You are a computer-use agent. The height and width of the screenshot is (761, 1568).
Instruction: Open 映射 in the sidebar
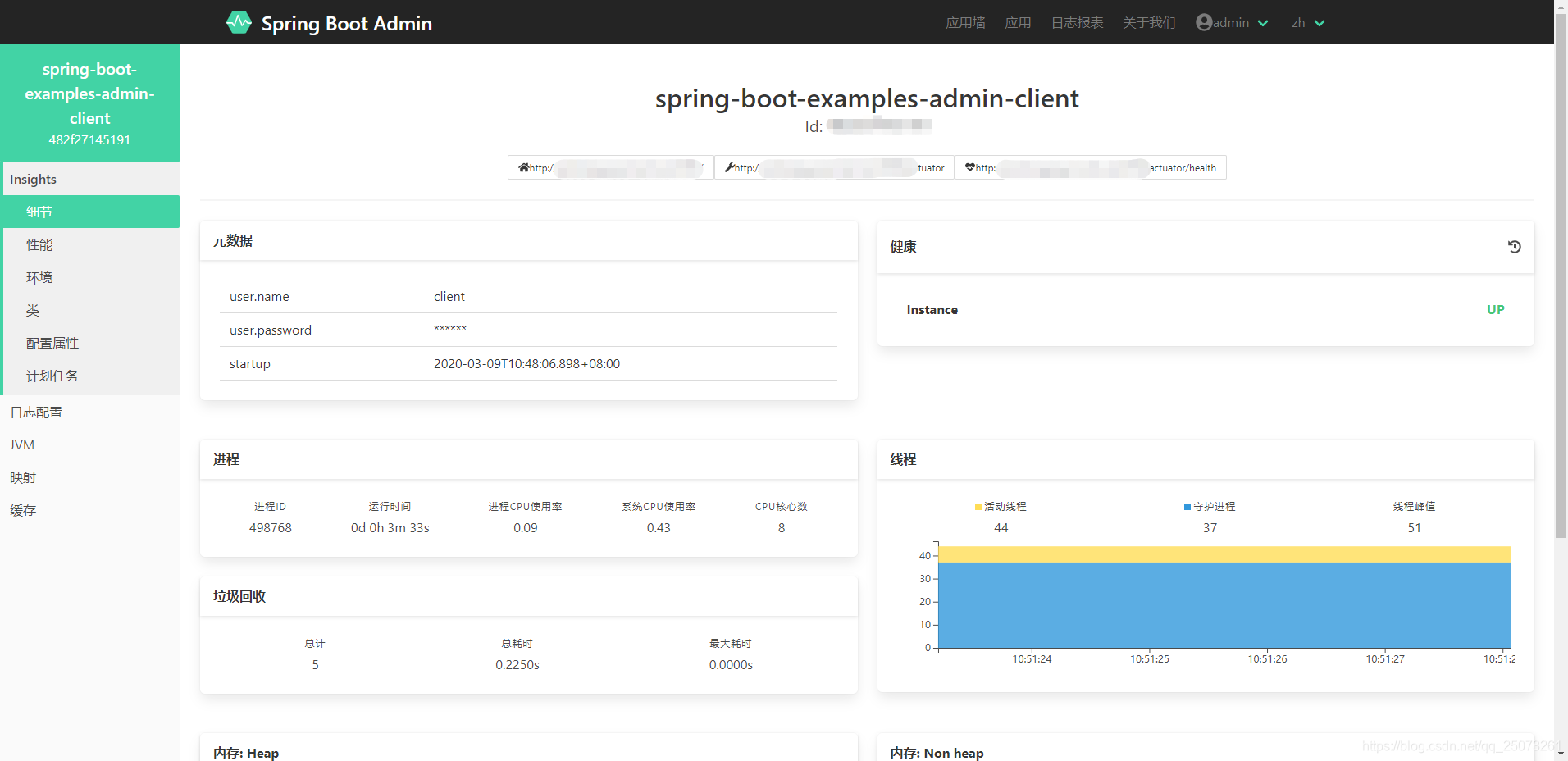[x=90, y=477]
